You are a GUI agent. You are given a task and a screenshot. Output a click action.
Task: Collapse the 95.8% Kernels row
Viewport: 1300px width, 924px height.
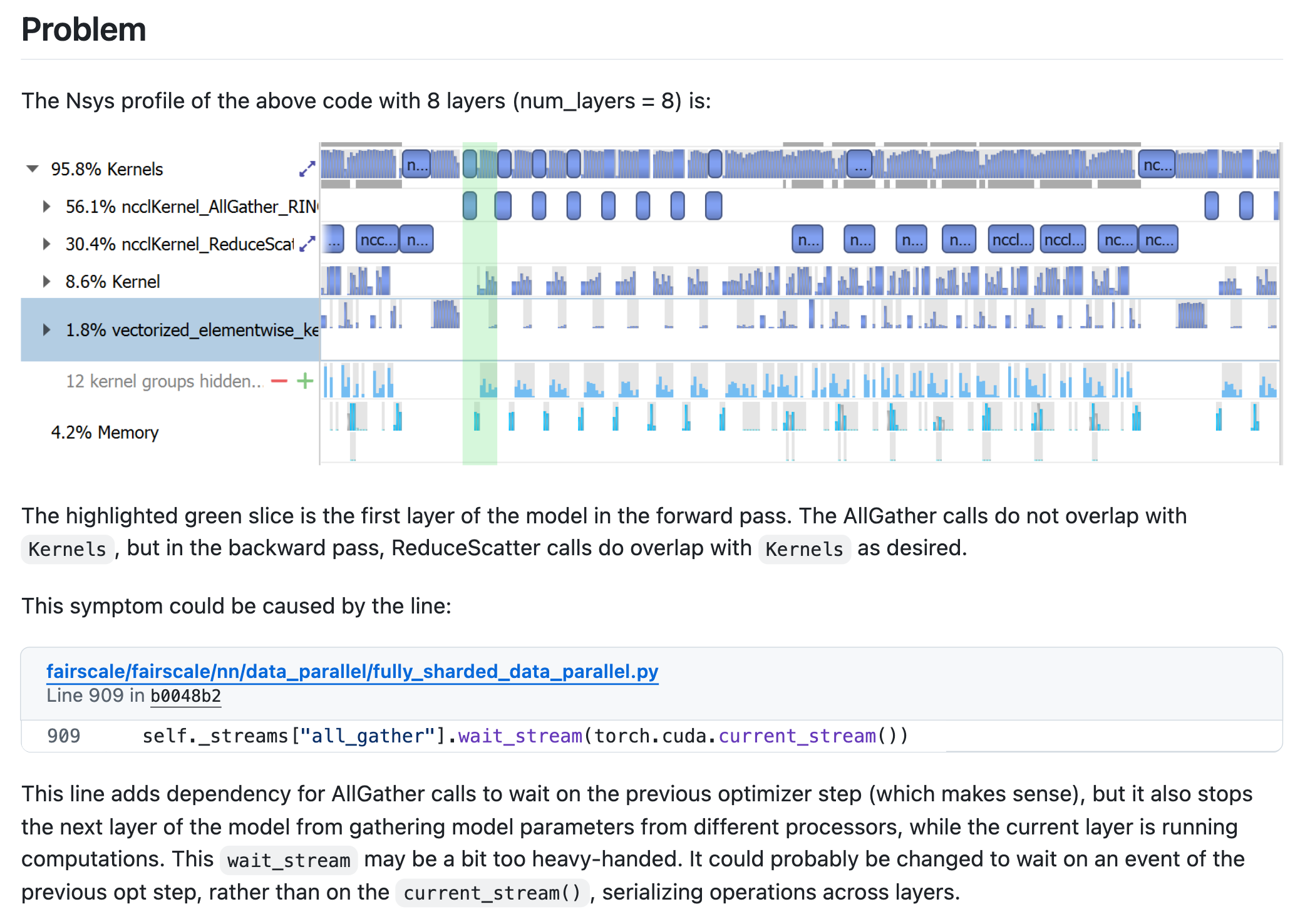tap(33, 168)
